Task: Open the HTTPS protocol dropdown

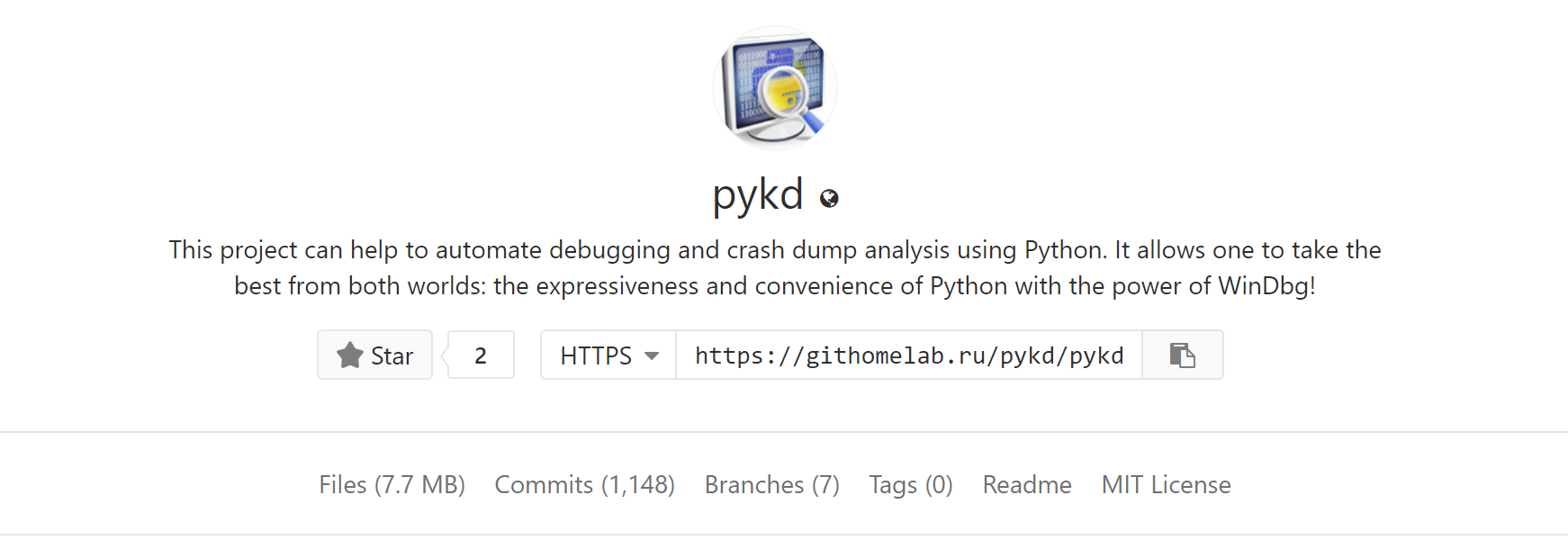Action: click(608, 355)
